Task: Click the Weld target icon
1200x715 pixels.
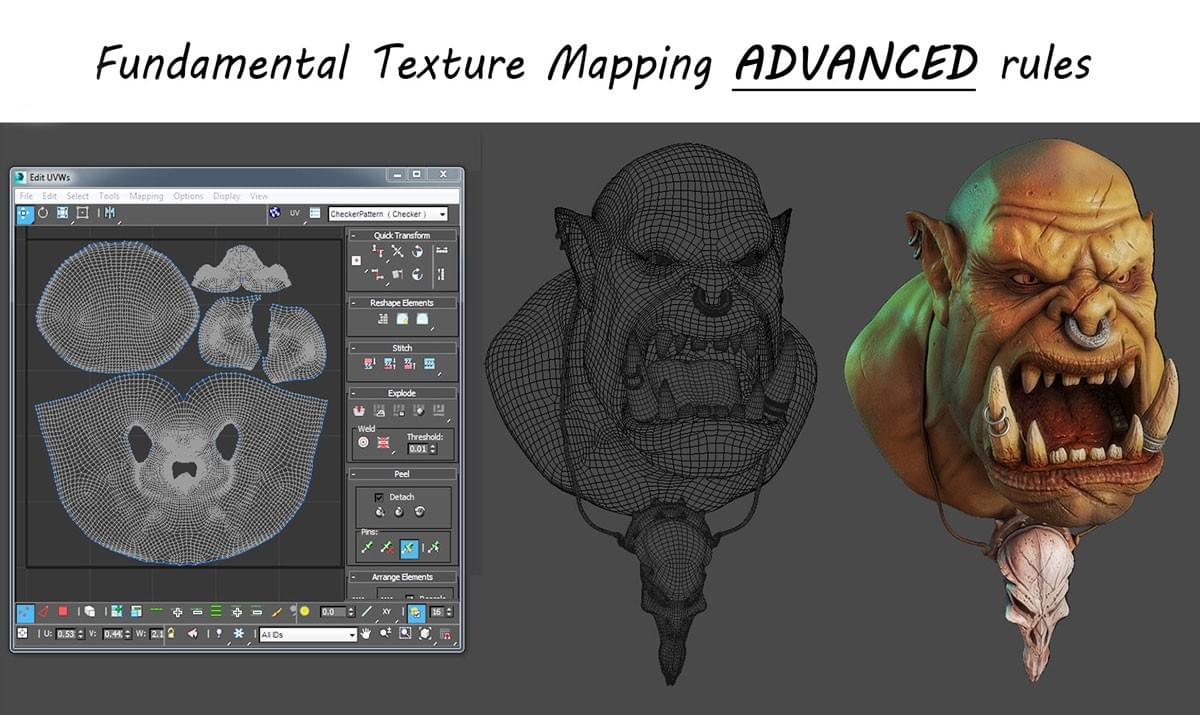Action: [363, 441]
